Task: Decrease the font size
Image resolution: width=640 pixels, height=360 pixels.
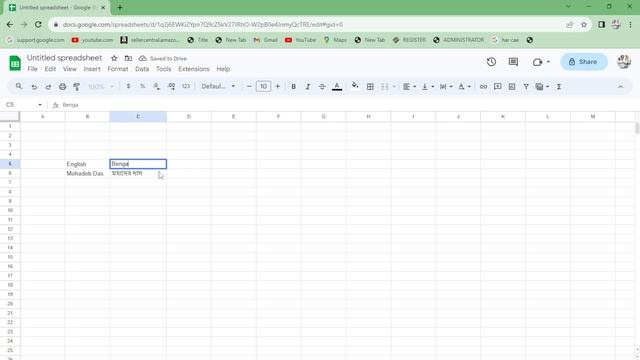Action: [249, 87]
